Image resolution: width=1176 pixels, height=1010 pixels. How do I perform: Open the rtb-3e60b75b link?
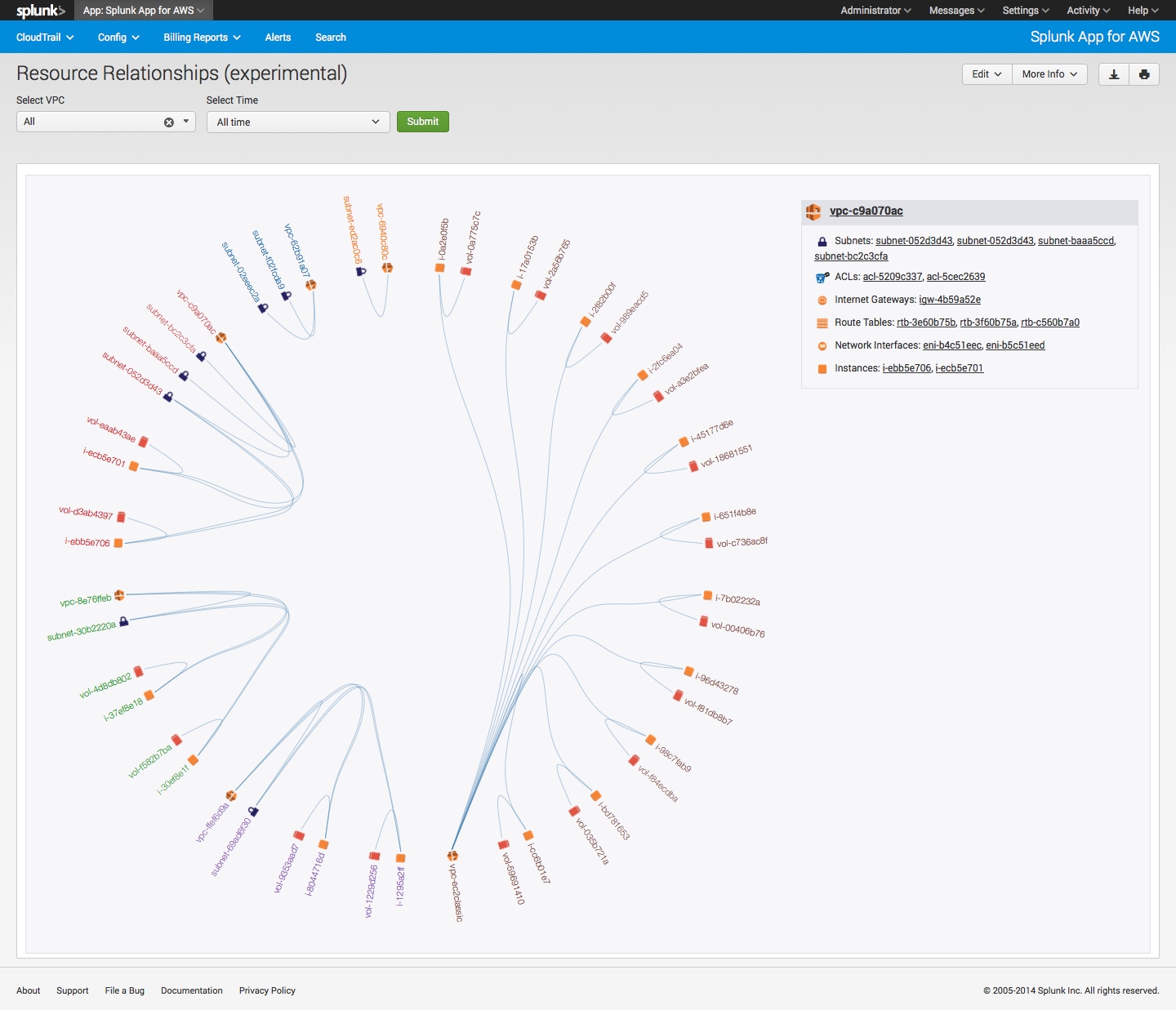[x=926, y=323]
